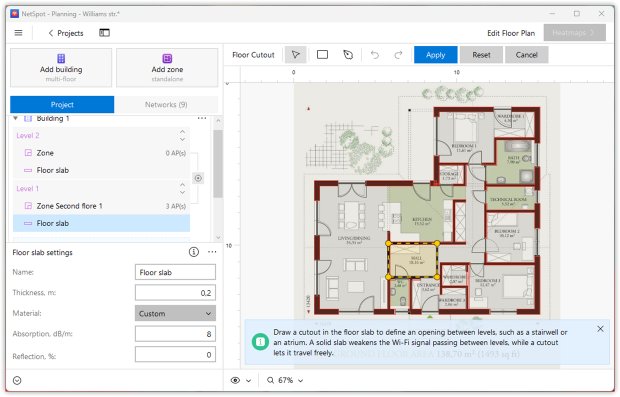Screen dimensions: 620x397
Task: Click the zoom magnifier icon
Action: (270, 380)
